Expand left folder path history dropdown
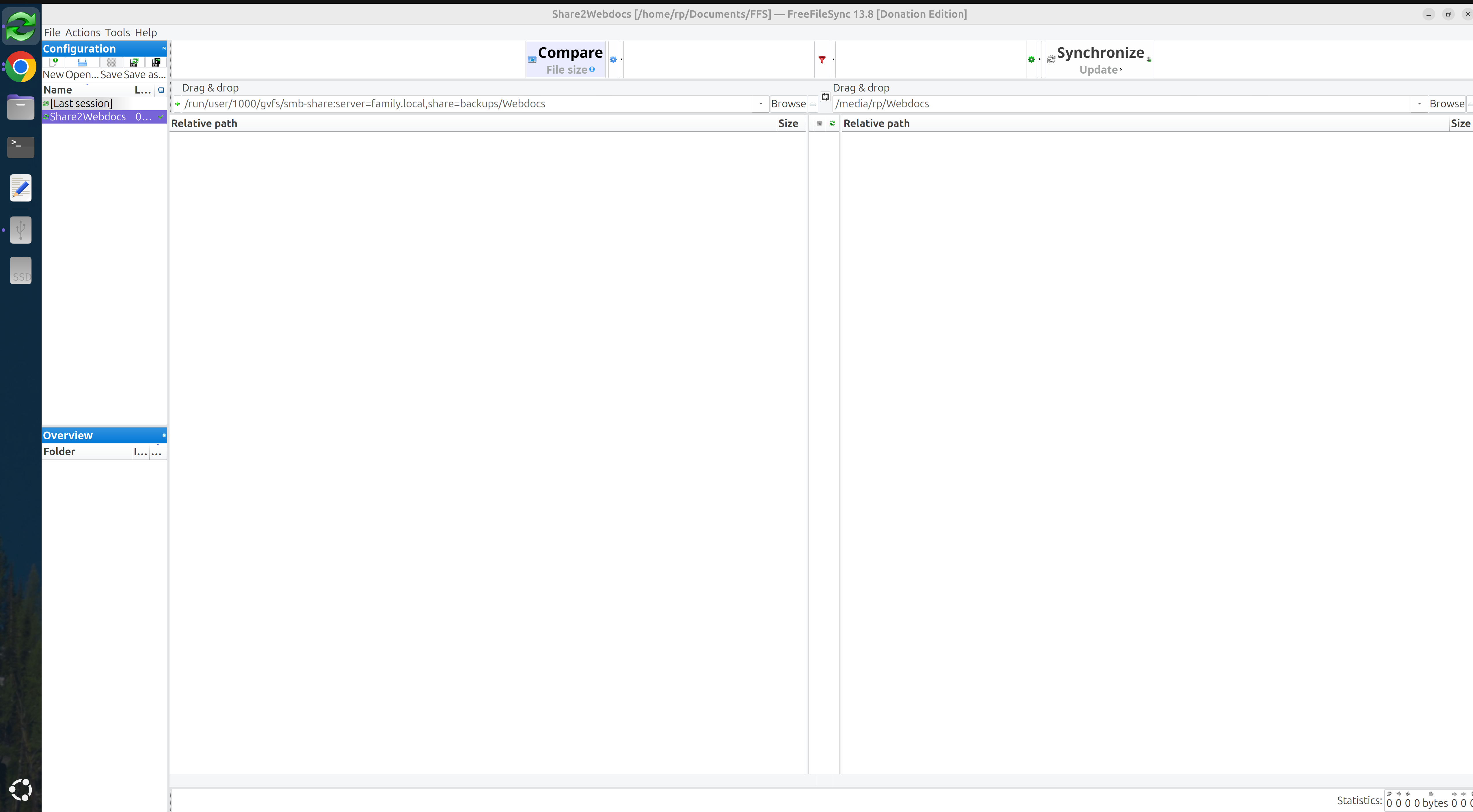Image resolution: width=1473 pixels, height=812 pixels. (761, 104)
